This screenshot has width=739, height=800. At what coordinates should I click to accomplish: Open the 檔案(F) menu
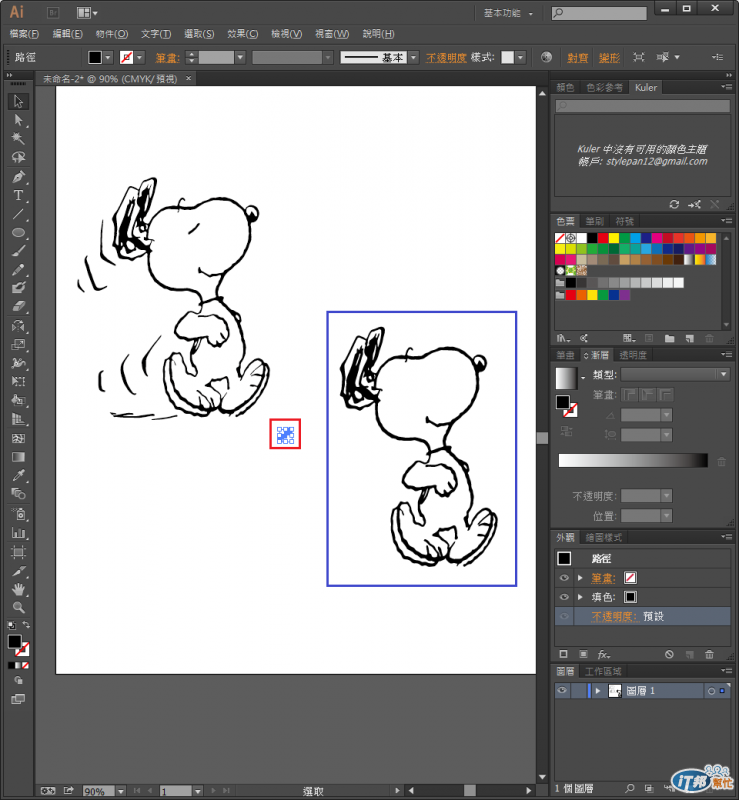[x=23, y=34]
